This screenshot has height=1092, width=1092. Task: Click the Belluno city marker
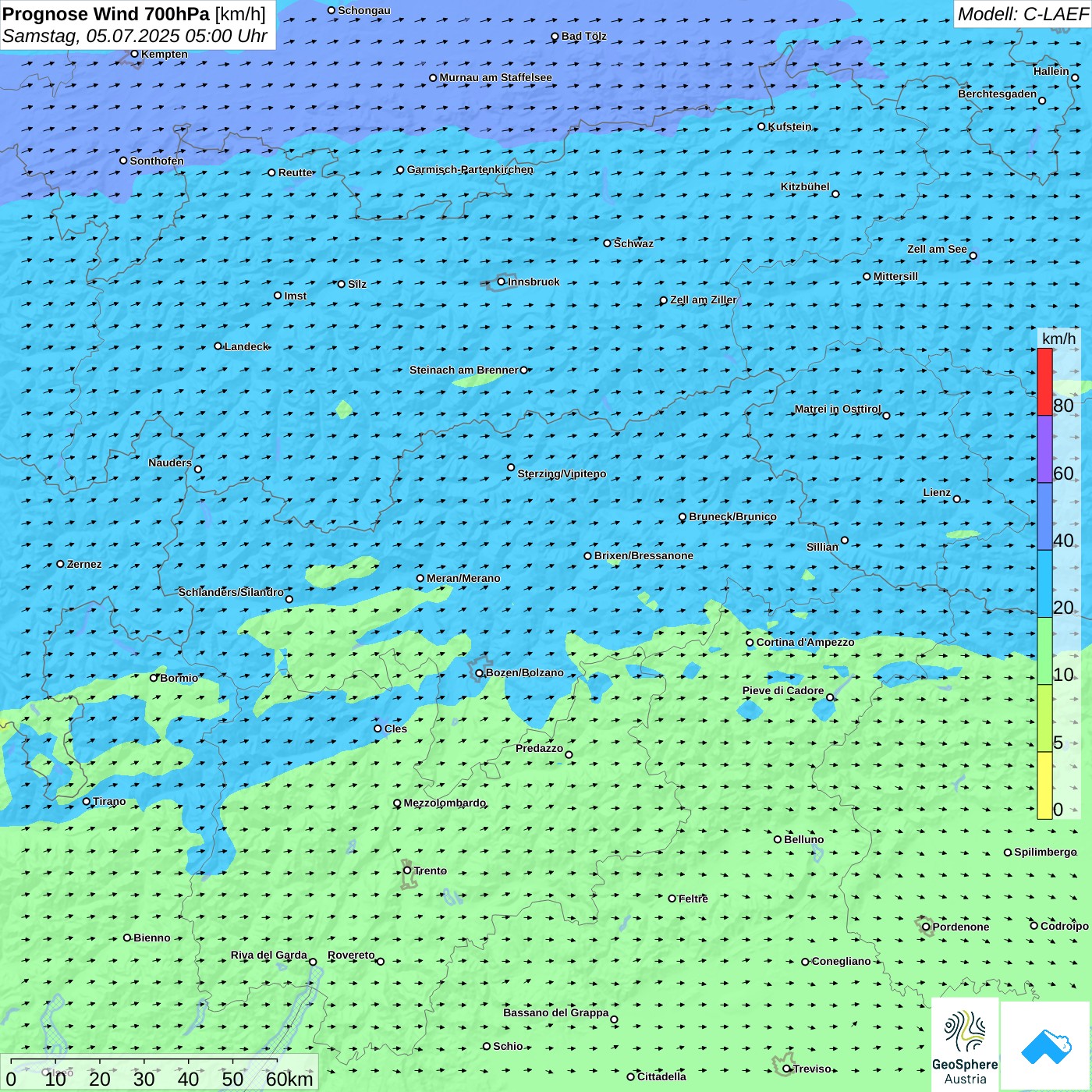pyautogui.click(x=778, y=839)
